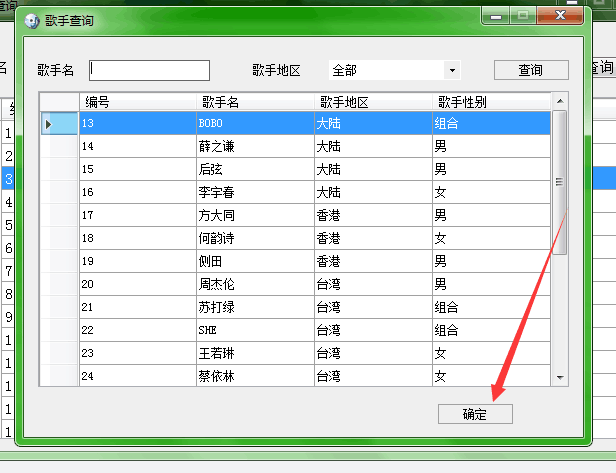Click the 歌手名 column header
Viewport: 616px width, 473px height.
coord(255,102)
